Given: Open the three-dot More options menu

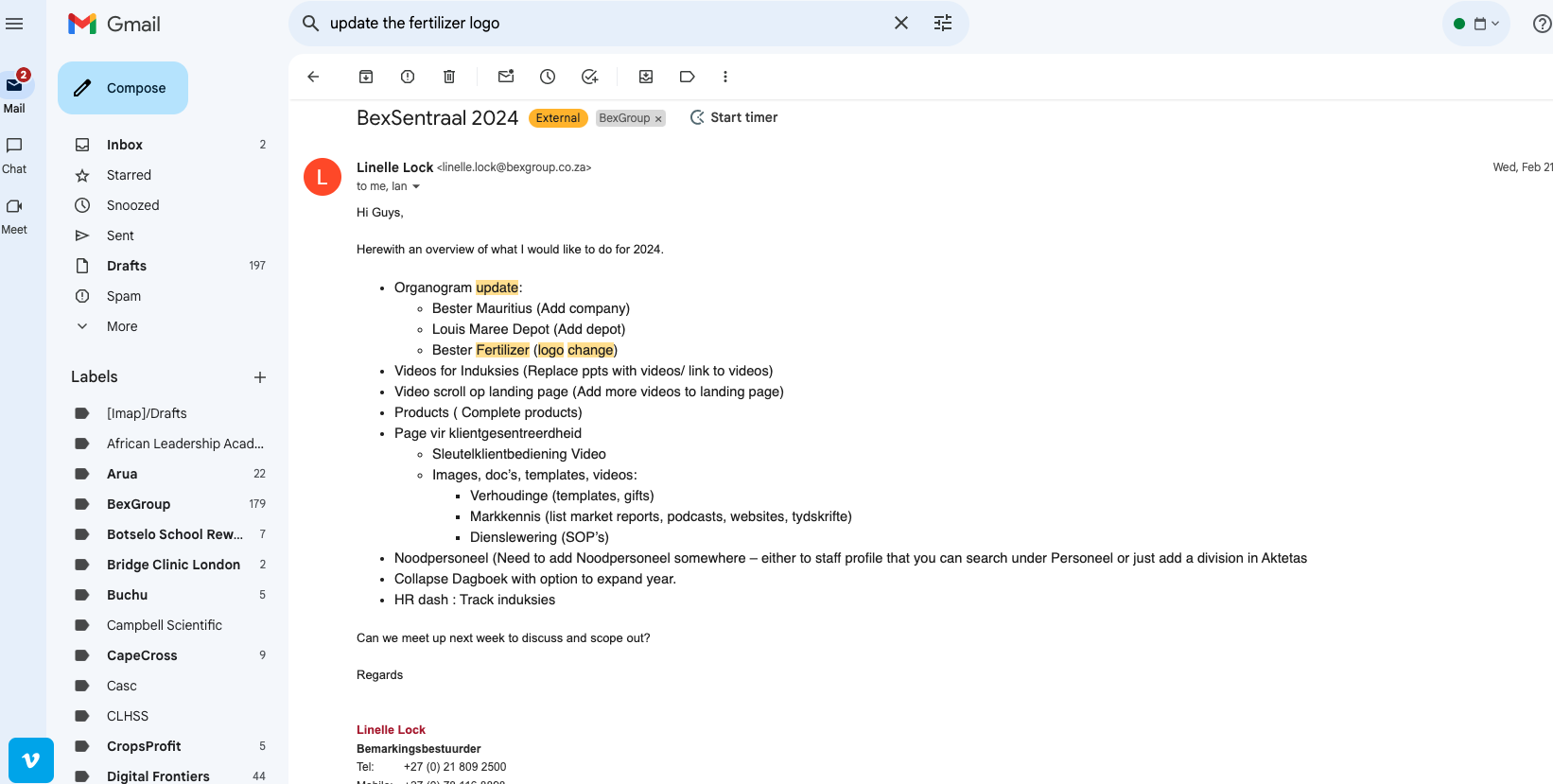Looking at the screenshot, I should (x=725, y=77).
